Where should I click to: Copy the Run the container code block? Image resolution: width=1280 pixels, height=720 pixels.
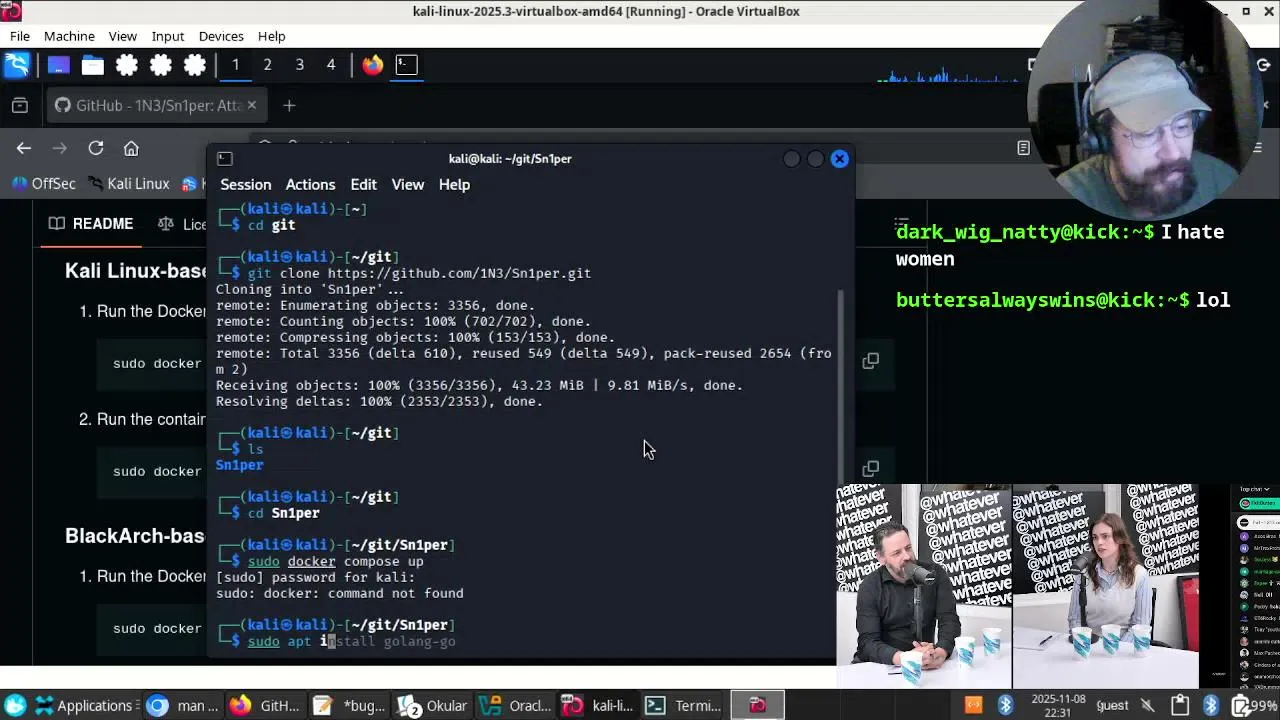pos(871,469)
